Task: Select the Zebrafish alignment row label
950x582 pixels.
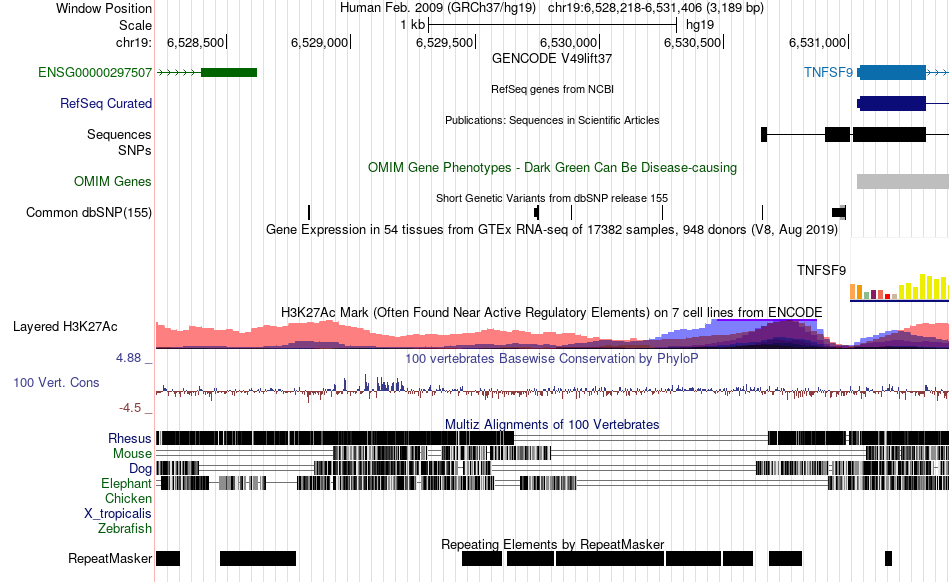Action: [125, 529]
